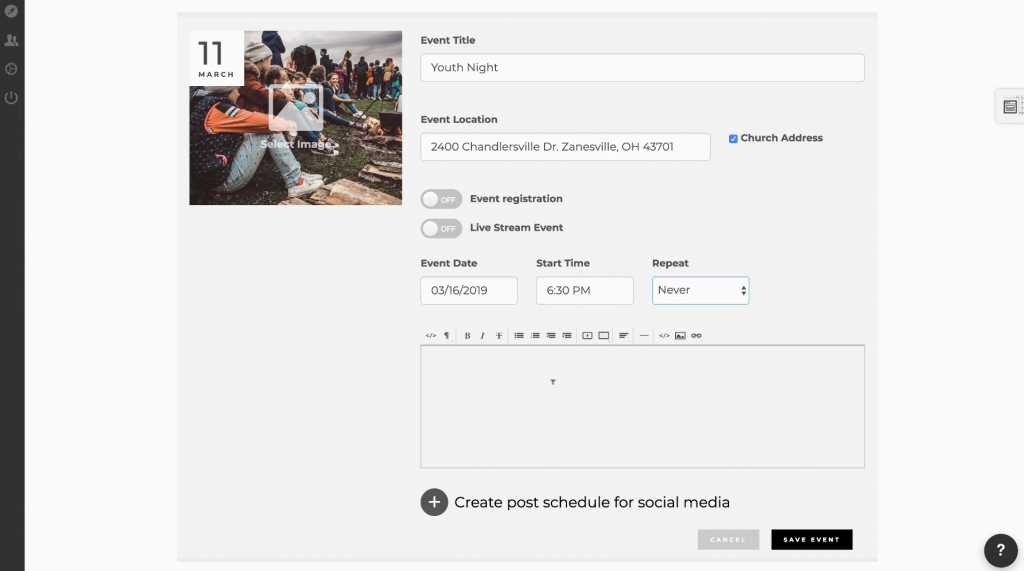Click the Cancel button
Image resolution: width=1024 pixels, height=571 pixels.
pyautogui.click(x=728, y=540)
